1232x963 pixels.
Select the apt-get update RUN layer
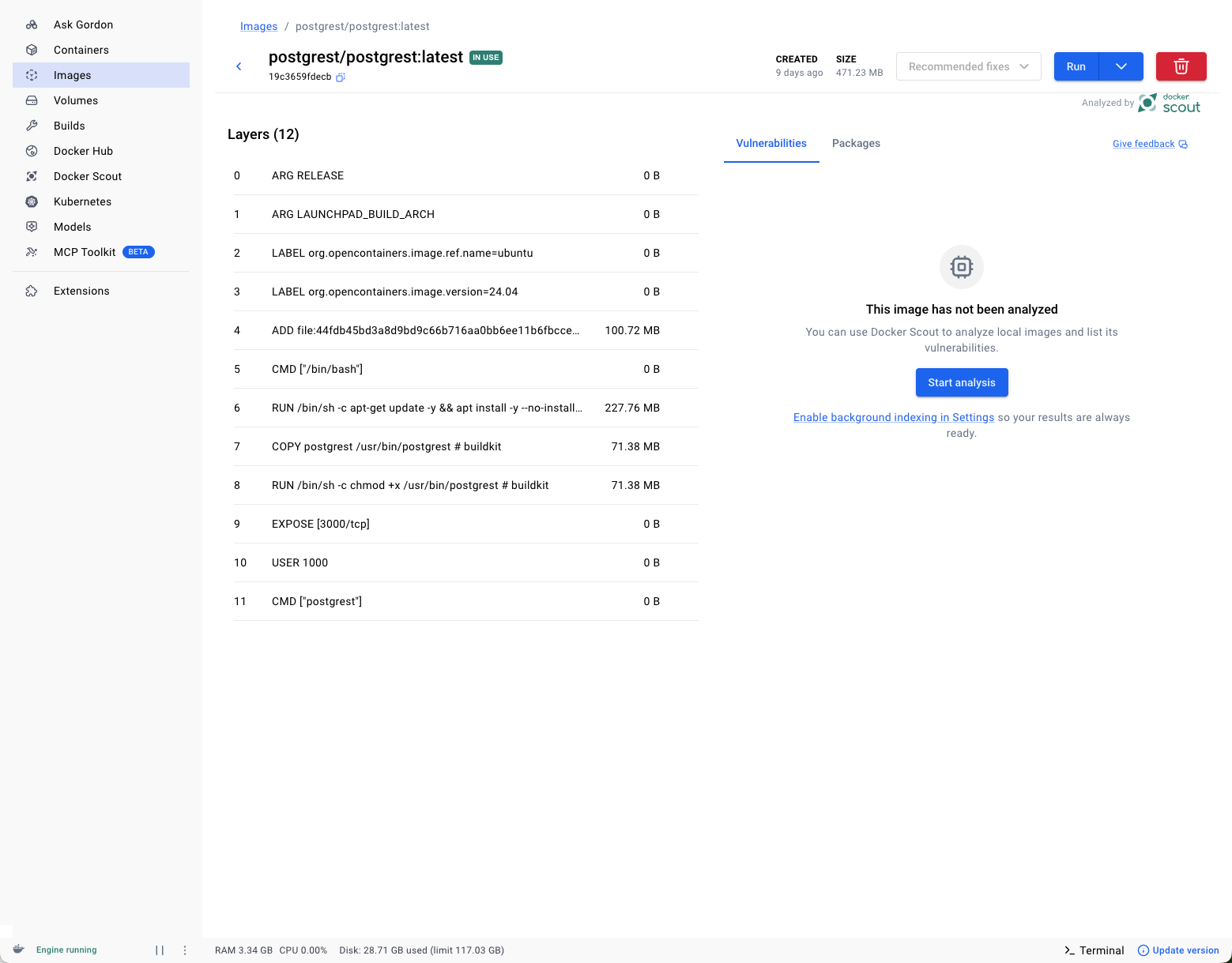click(466, 408)
